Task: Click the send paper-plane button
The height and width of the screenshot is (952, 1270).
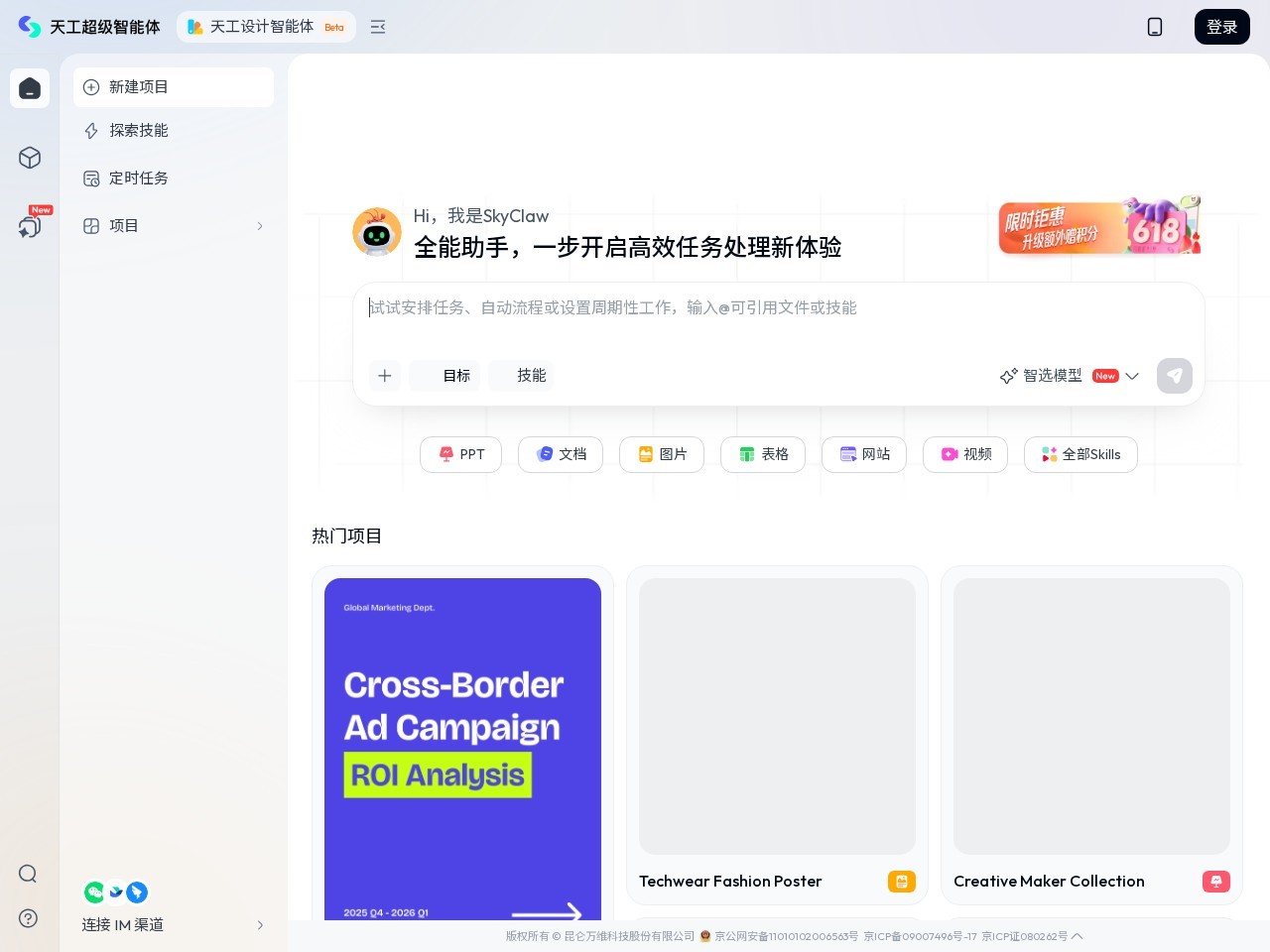Action: 1175,376
